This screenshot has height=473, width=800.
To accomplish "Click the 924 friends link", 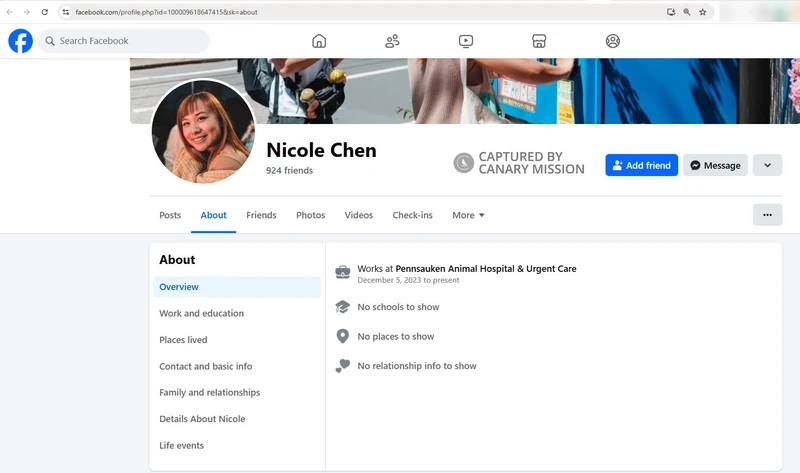I will coord(289,170).
